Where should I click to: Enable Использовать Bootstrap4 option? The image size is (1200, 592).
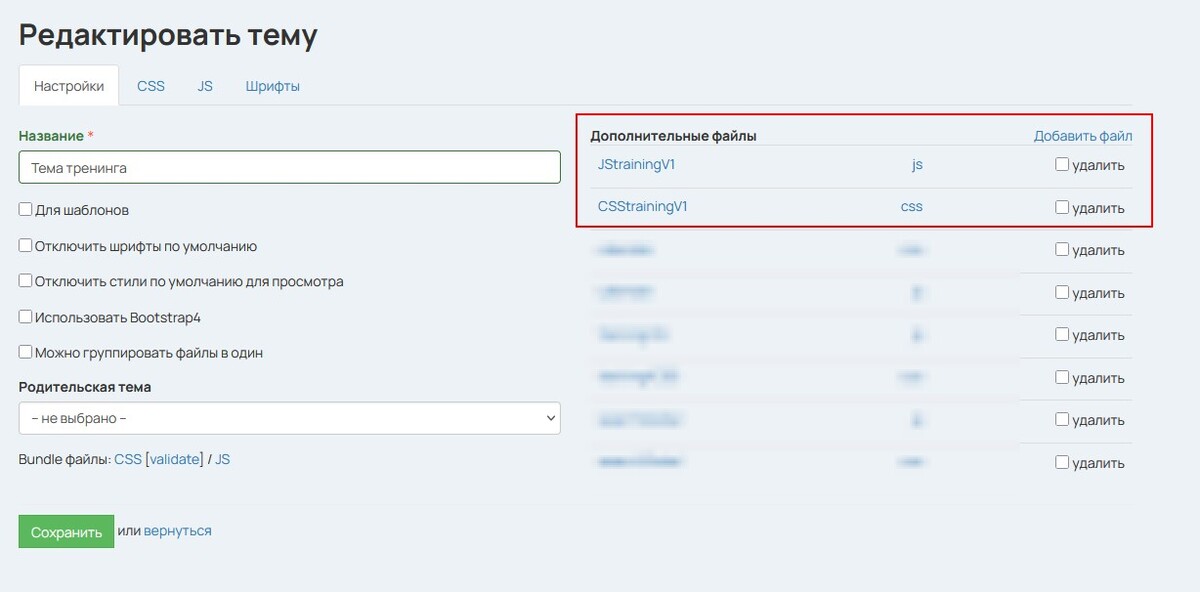26,317
